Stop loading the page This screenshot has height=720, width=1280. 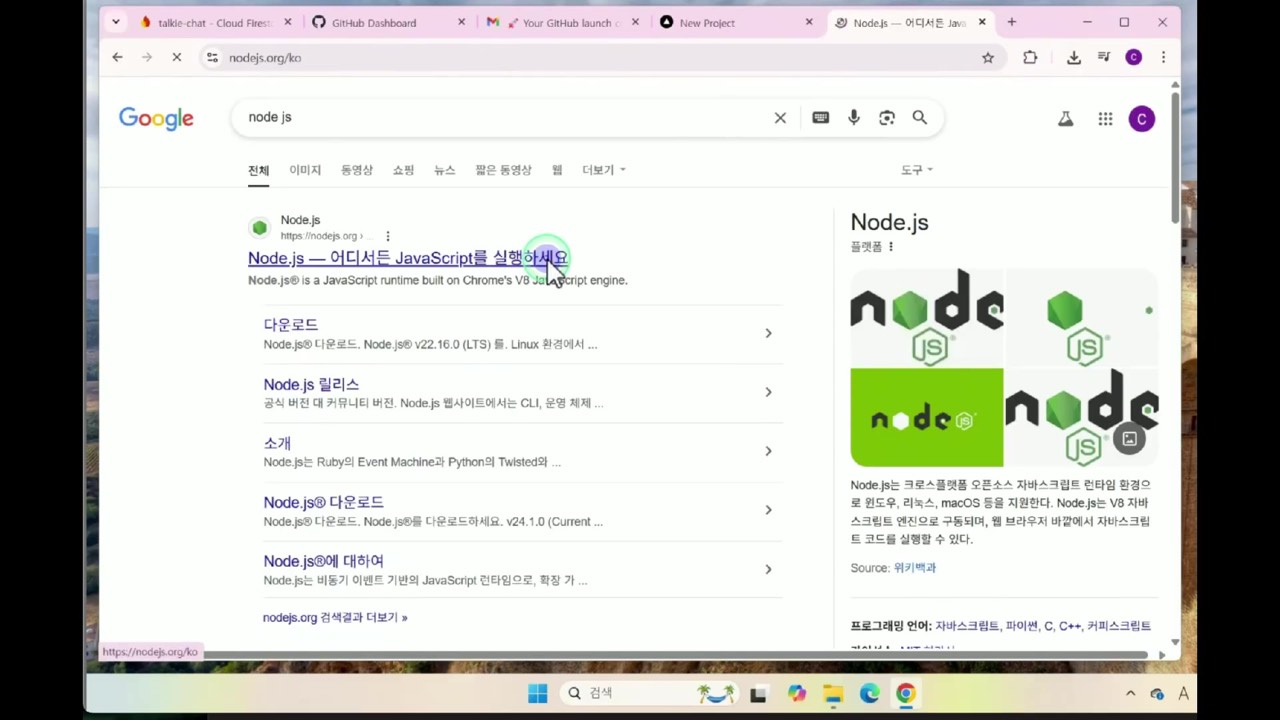coord(176,58)
